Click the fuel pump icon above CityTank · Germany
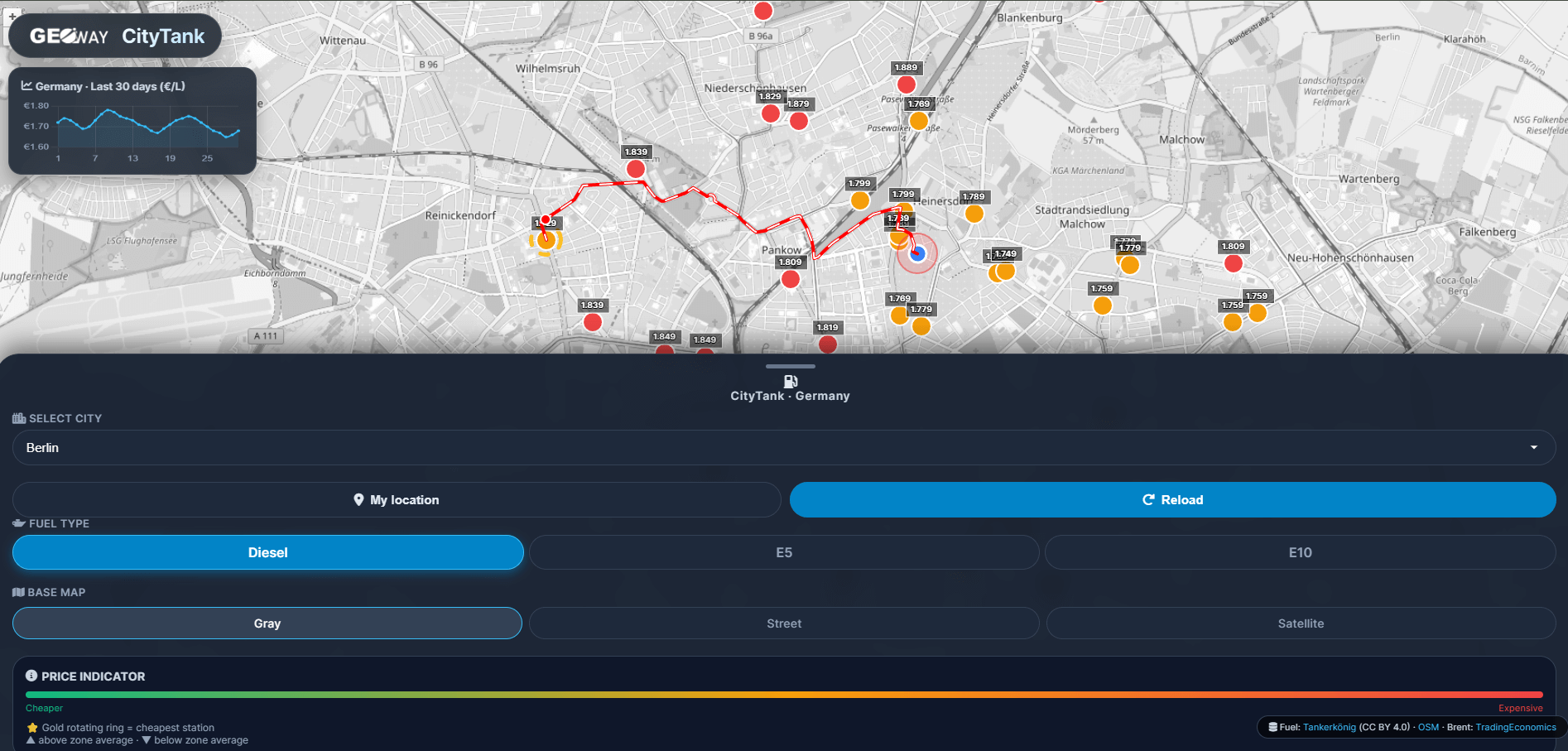The image size is (1568, 751). tap(790, 381)
